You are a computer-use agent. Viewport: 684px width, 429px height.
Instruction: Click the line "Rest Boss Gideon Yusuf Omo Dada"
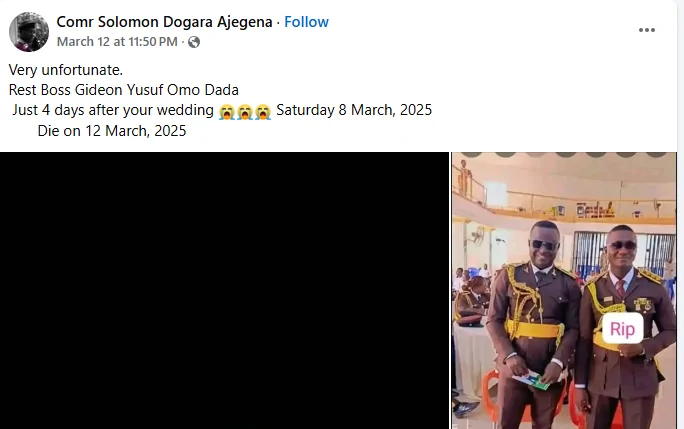pyautogui.click(x=123, y=90)
